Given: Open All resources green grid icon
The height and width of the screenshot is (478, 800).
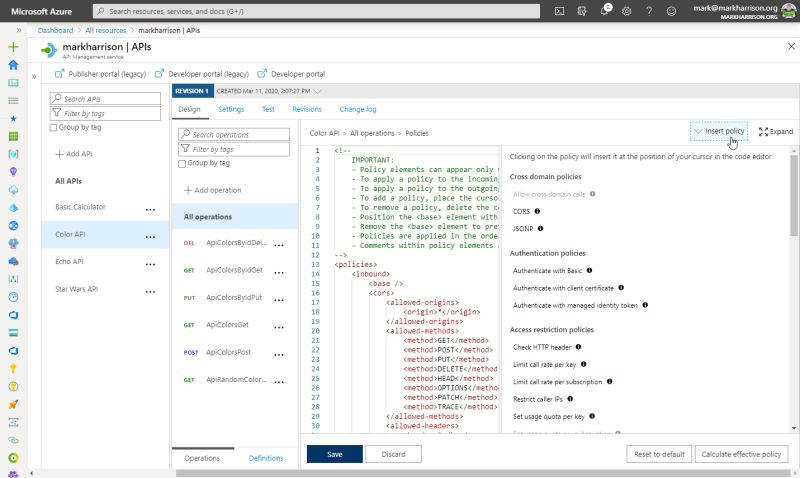Looking at the screenshot, I should (x=13, y=136).
